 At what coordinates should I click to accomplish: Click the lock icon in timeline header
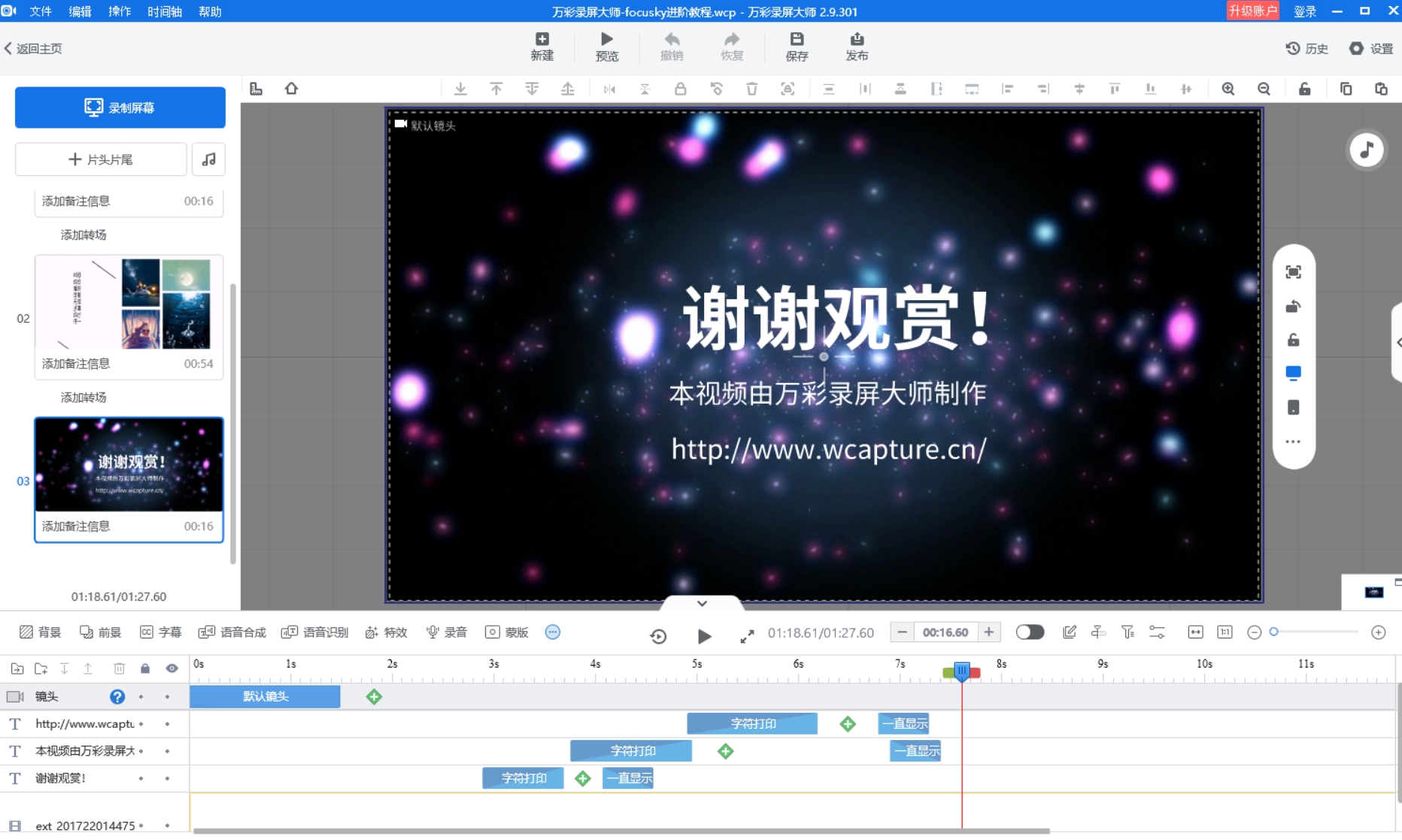(145, 668)
